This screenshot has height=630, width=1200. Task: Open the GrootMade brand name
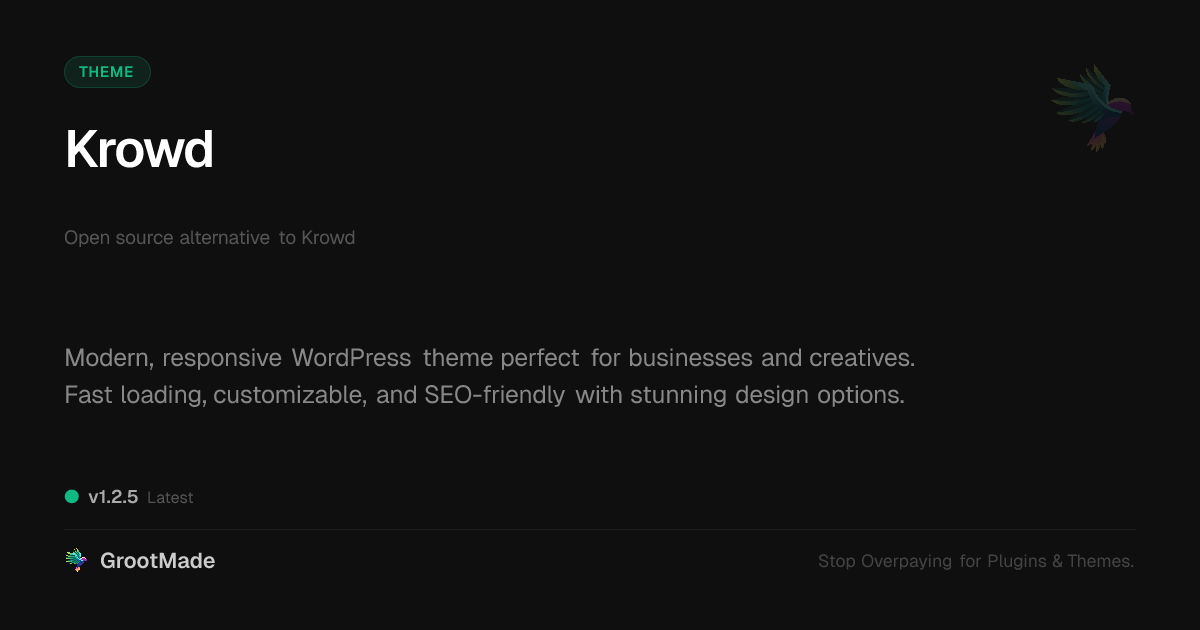(157, 561)
